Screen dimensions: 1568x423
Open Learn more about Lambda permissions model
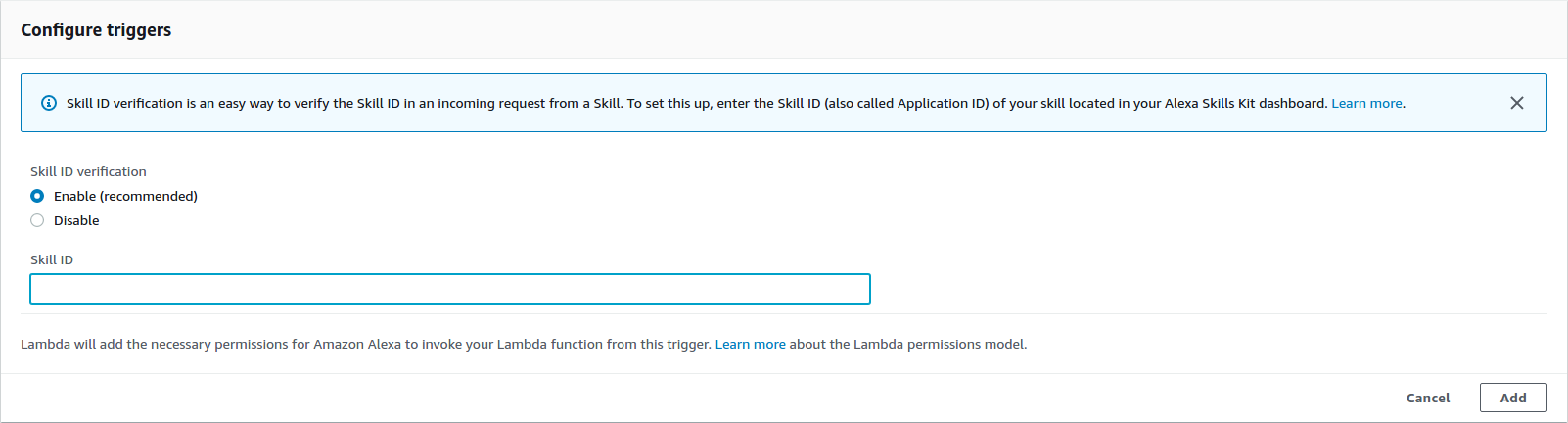[x=750, y=344]
